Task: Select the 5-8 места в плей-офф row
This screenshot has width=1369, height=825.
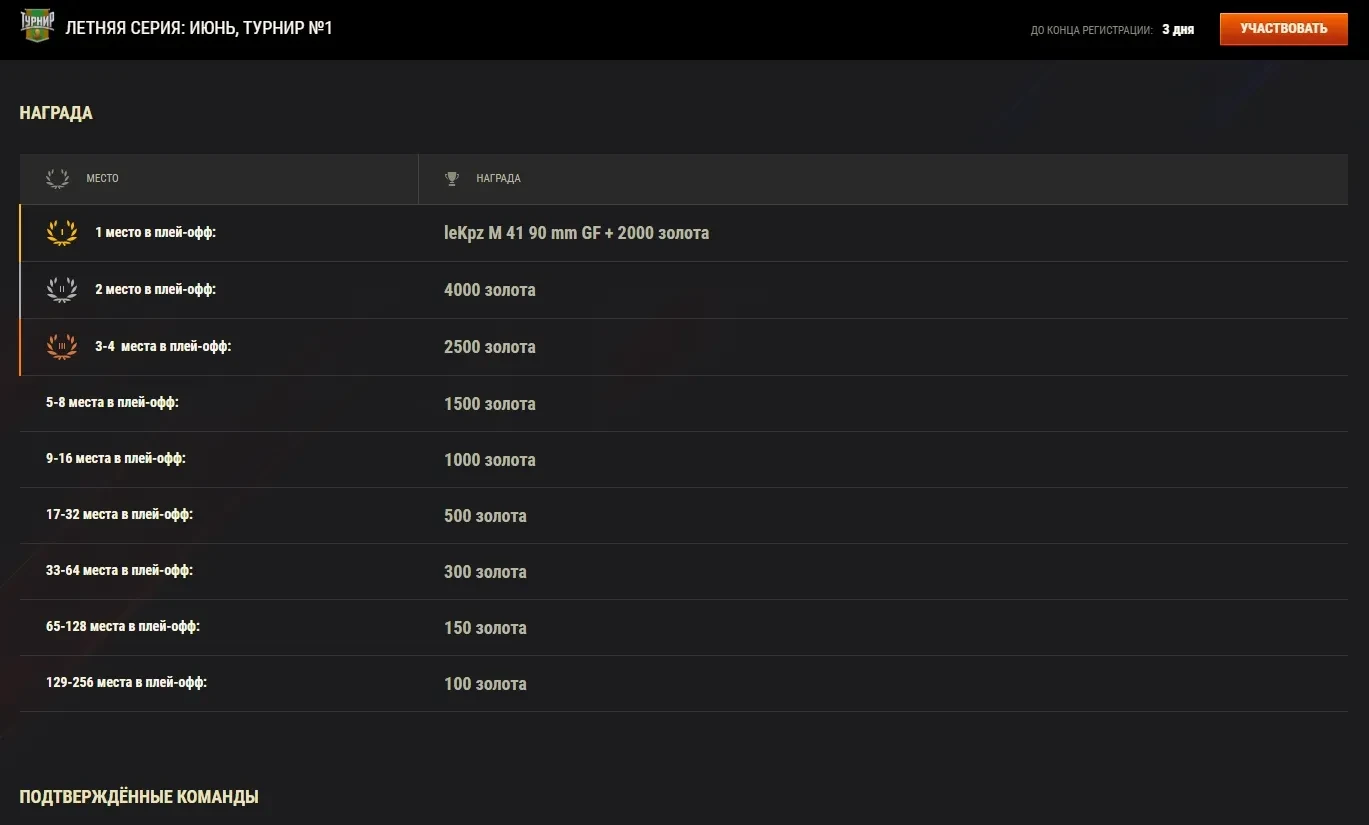Action: point(112,403)
